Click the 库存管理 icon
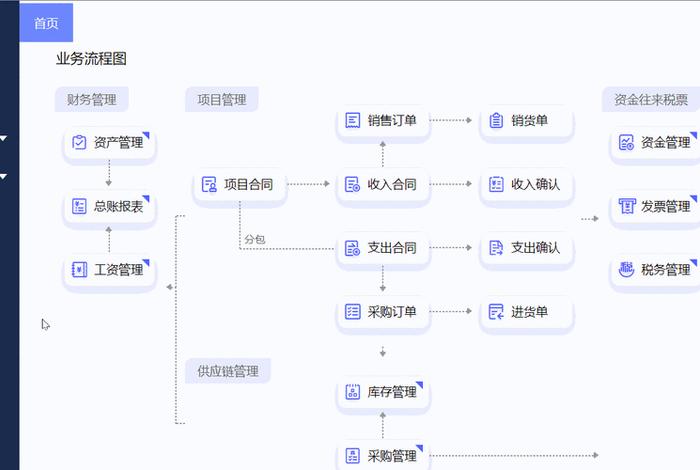The height and width of the screenshot is (470, 700). pos(352,393)
